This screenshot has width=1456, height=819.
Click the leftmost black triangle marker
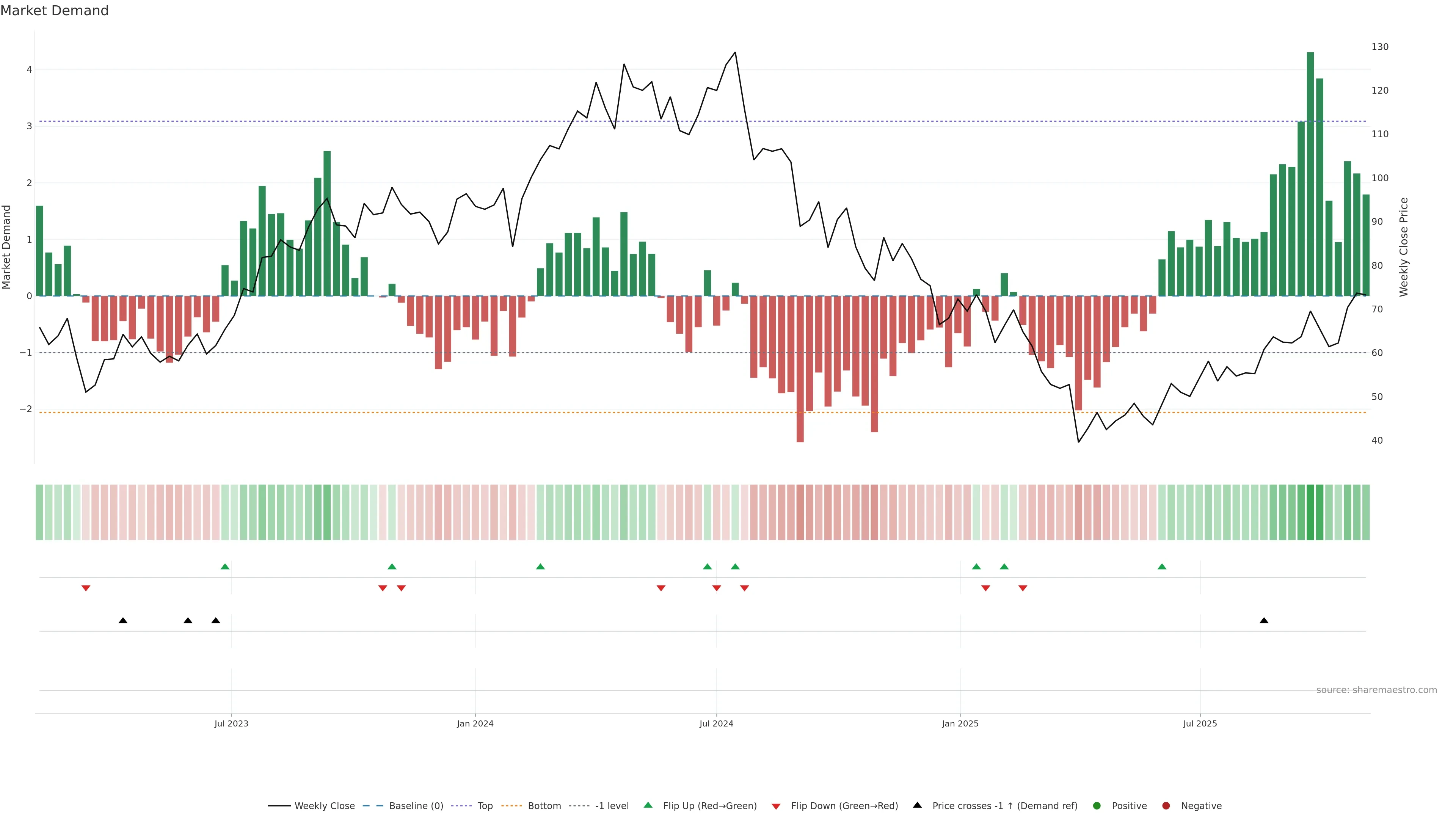122,621
